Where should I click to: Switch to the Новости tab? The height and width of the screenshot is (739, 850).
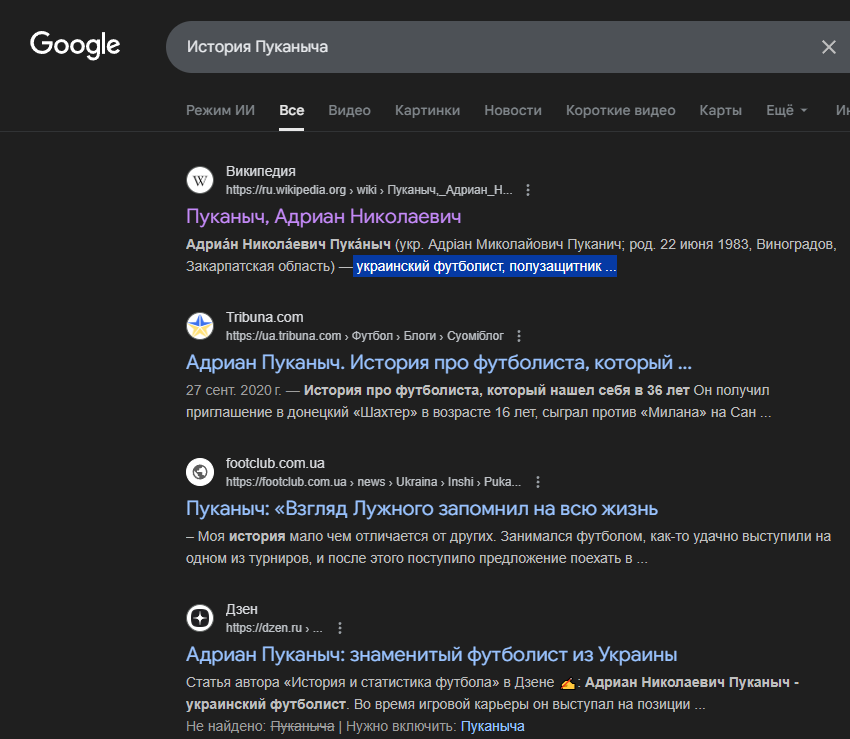[x=513, y=110]
